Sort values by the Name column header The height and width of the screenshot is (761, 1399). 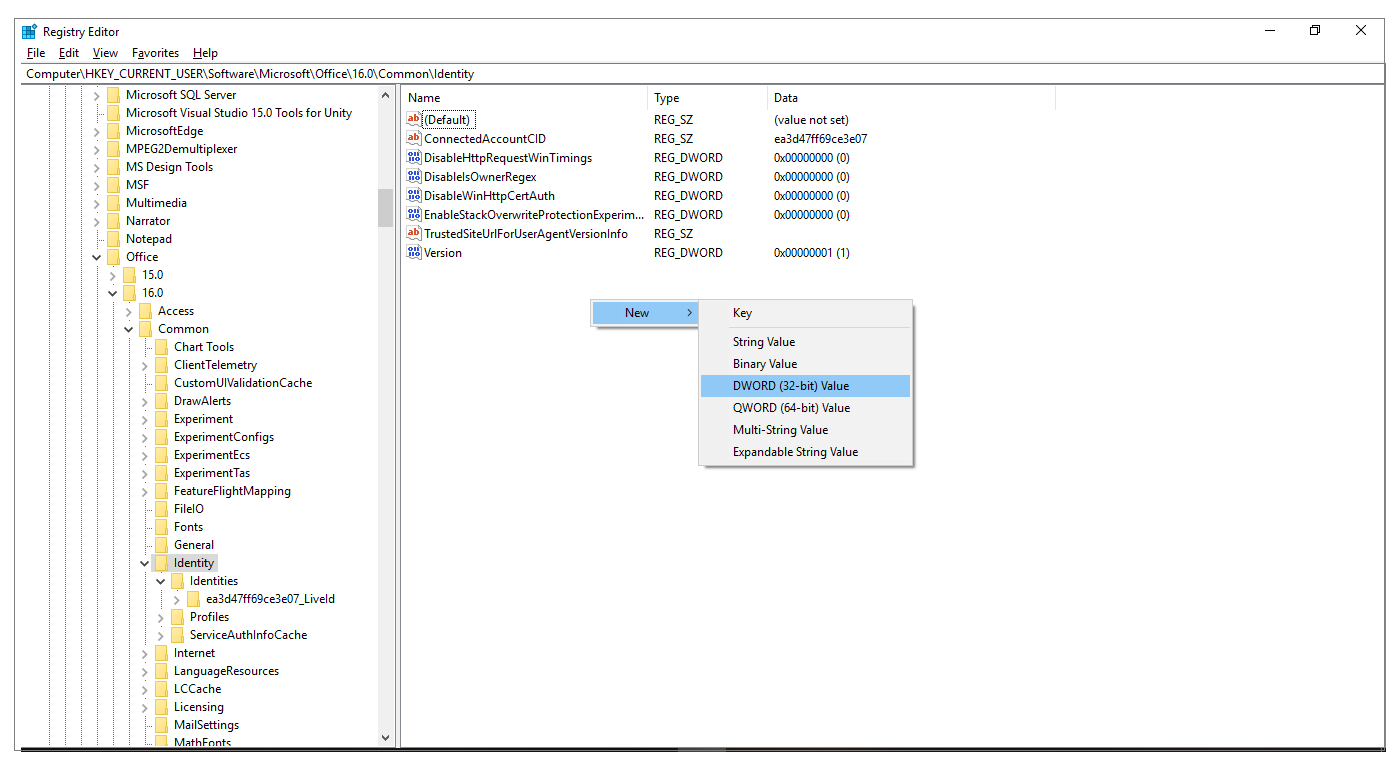tap(525, 98)
